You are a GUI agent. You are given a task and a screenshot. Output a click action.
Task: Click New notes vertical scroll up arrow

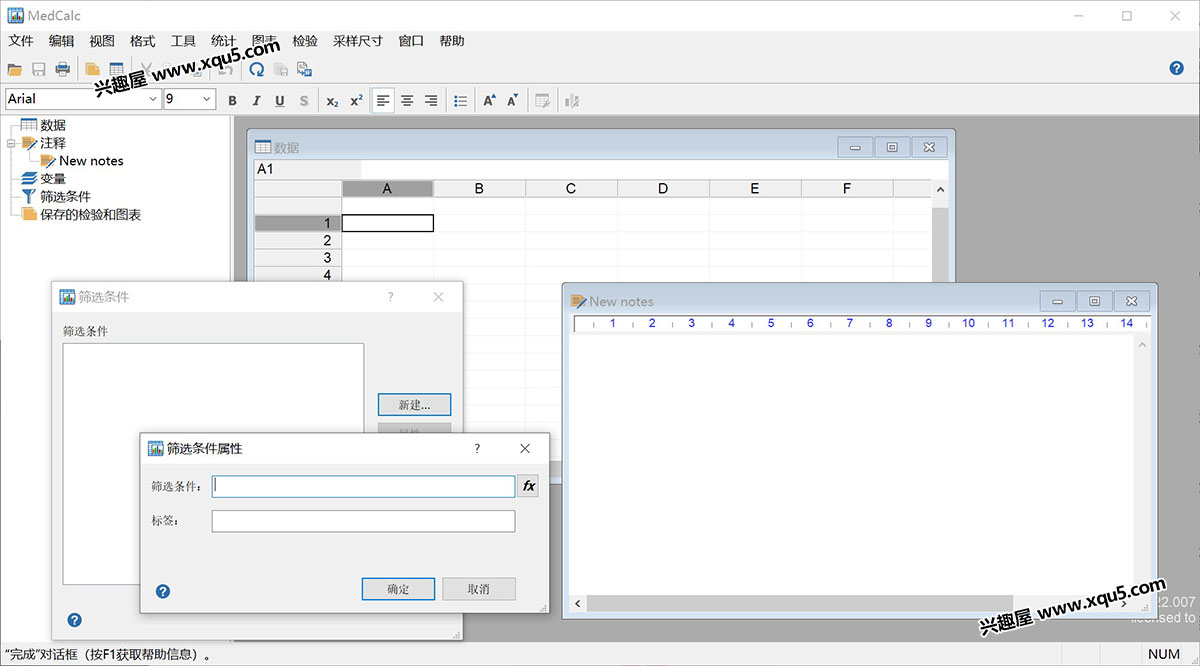tap(1142, 344)
